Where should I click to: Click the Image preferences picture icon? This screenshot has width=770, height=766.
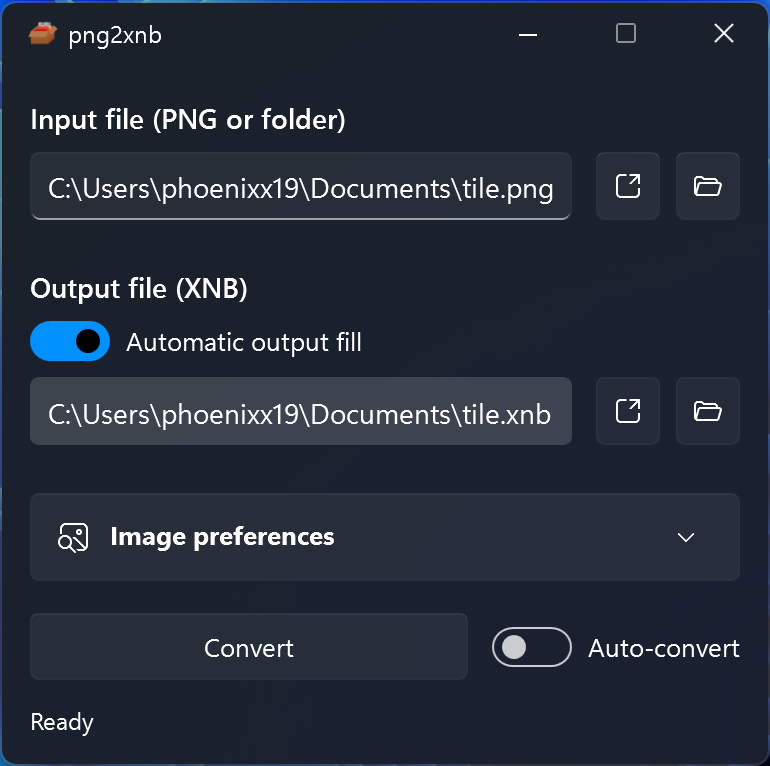coord(73,537)
